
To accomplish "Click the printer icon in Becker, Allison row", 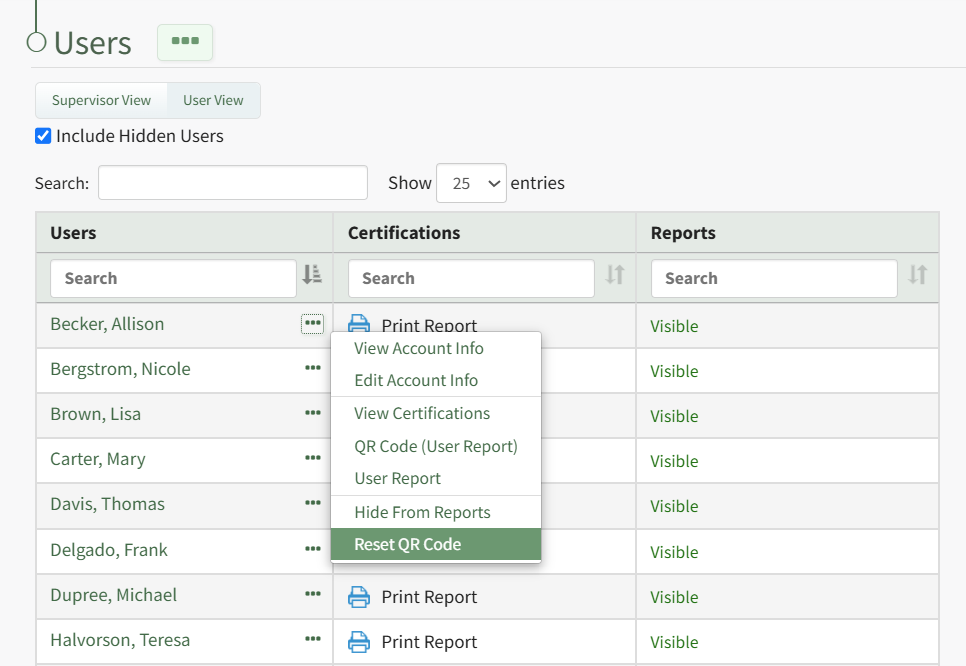I will pos(359,323).
